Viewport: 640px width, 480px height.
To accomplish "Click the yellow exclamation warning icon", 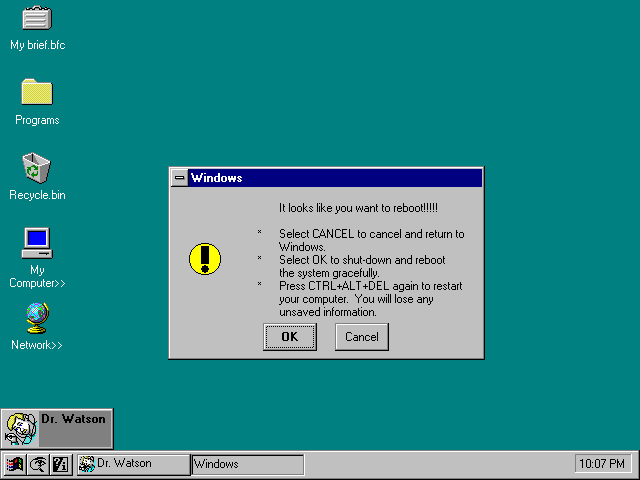I will tap(205, 259).
